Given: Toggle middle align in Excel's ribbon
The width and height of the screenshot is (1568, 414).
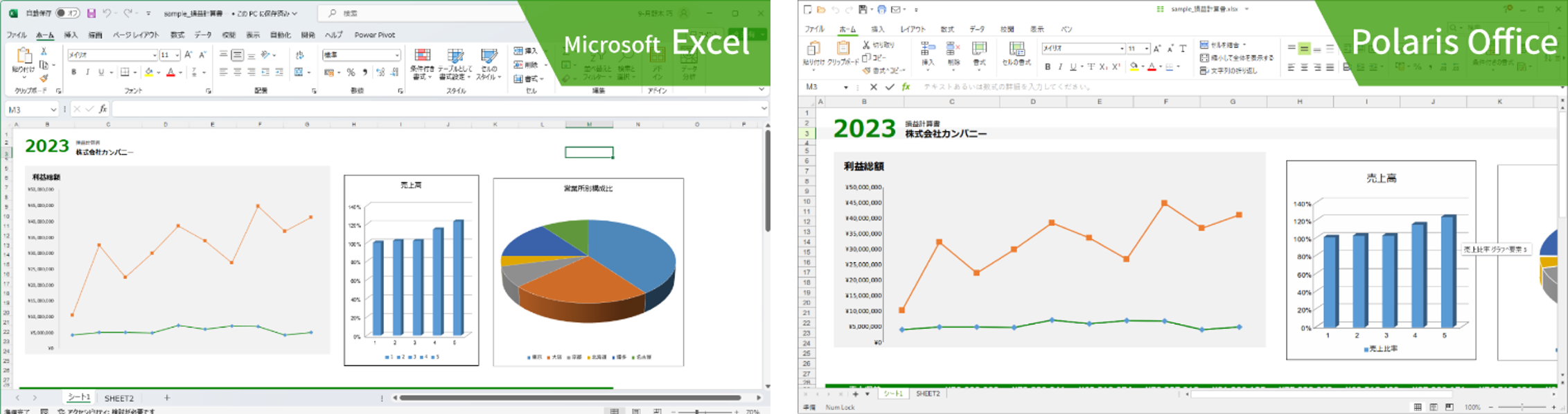Looking at the screenshot, I should [237, 55].
